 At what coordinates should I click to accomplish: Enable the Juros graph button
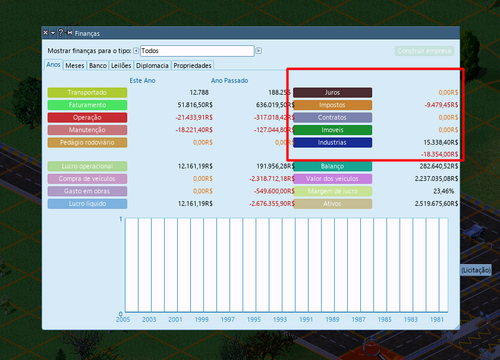pos(333,92)
